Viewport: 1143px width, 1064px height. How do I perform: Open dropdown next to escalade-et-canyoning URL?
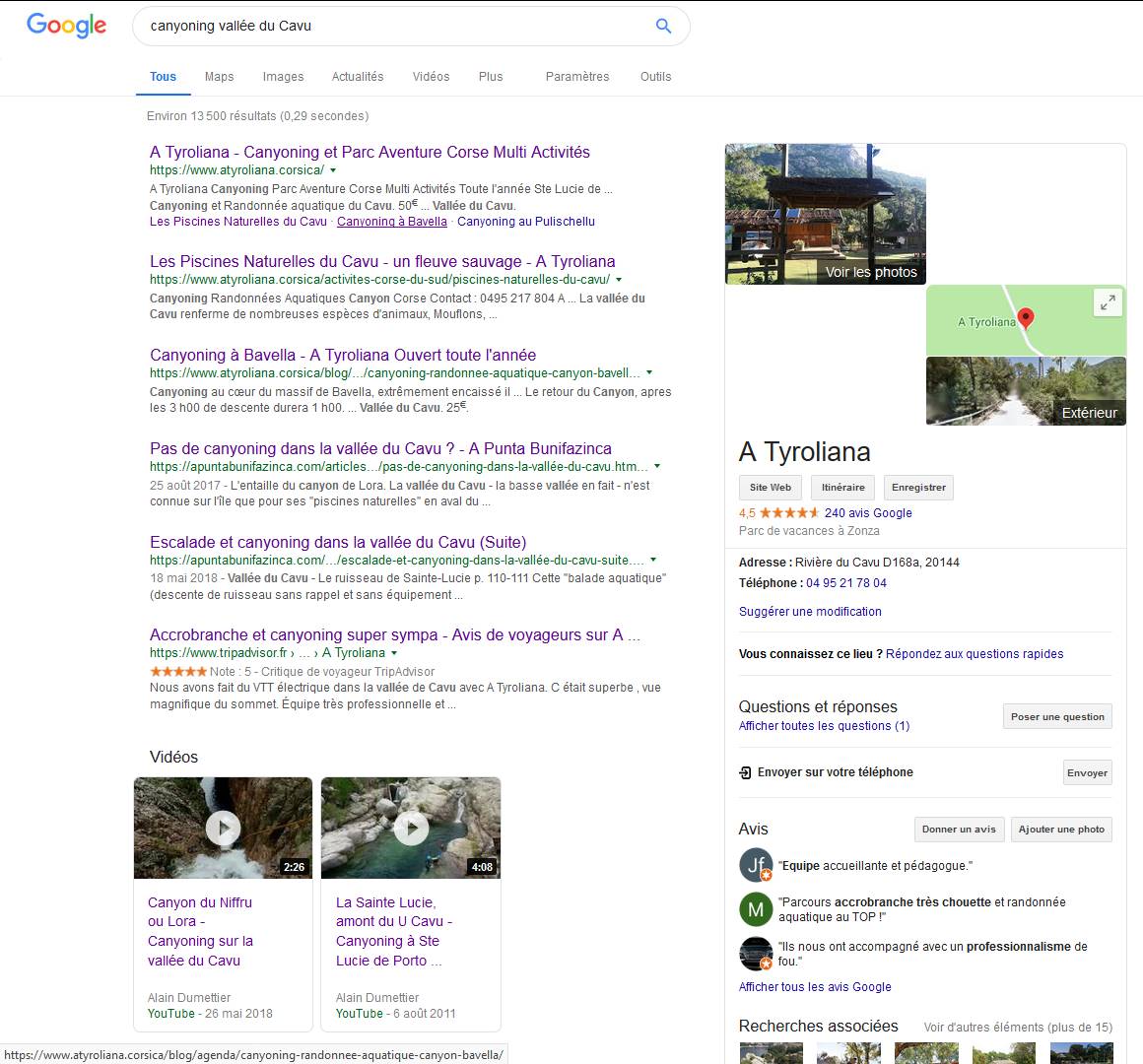653,561
